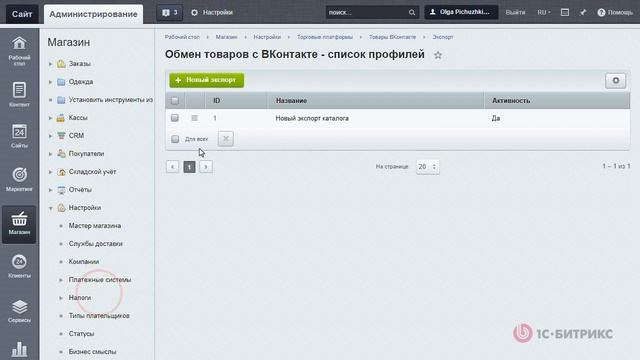Viewport: 640px width, 360px height.
Task: Add page to favorites with star icon
Action: pos(438,55)
